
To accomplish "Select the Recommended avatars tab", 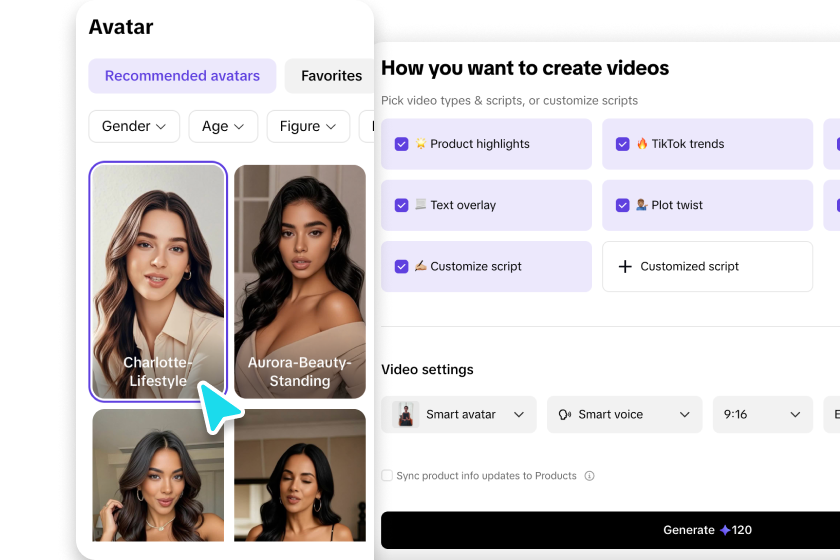I will coord(182,76).
